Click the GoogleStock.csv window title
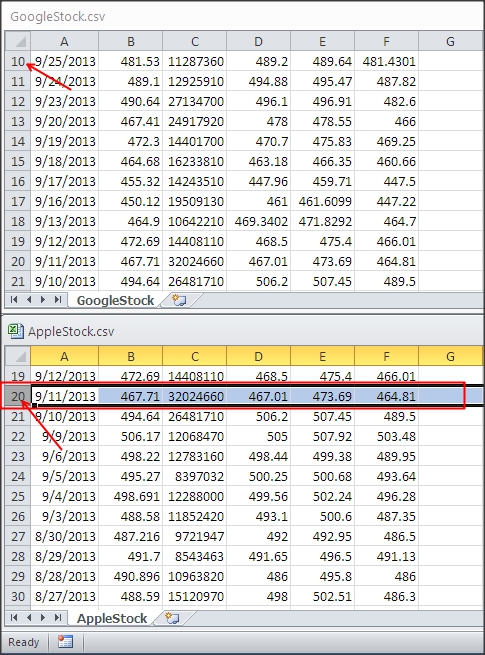The width and height of the screenshot is (485, 655). [58, 17]
